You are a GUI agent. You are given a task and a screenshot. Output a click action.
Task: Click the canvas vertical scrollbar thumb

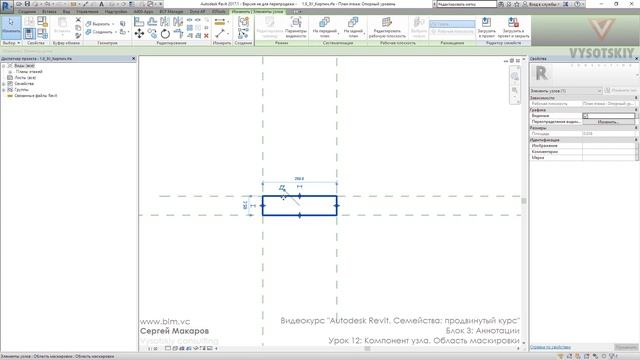(524, 200)
